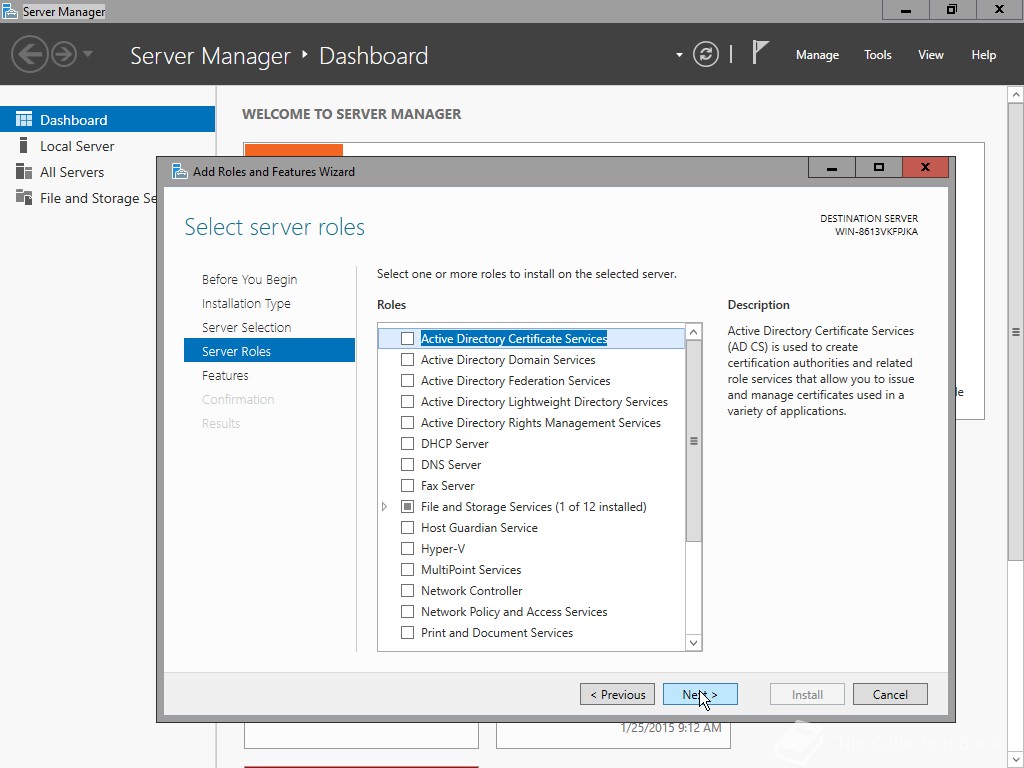Image resolution: width=1024 pixels, height=768 pixels.
Task: Go to Server Selection step
Action: 246,327
